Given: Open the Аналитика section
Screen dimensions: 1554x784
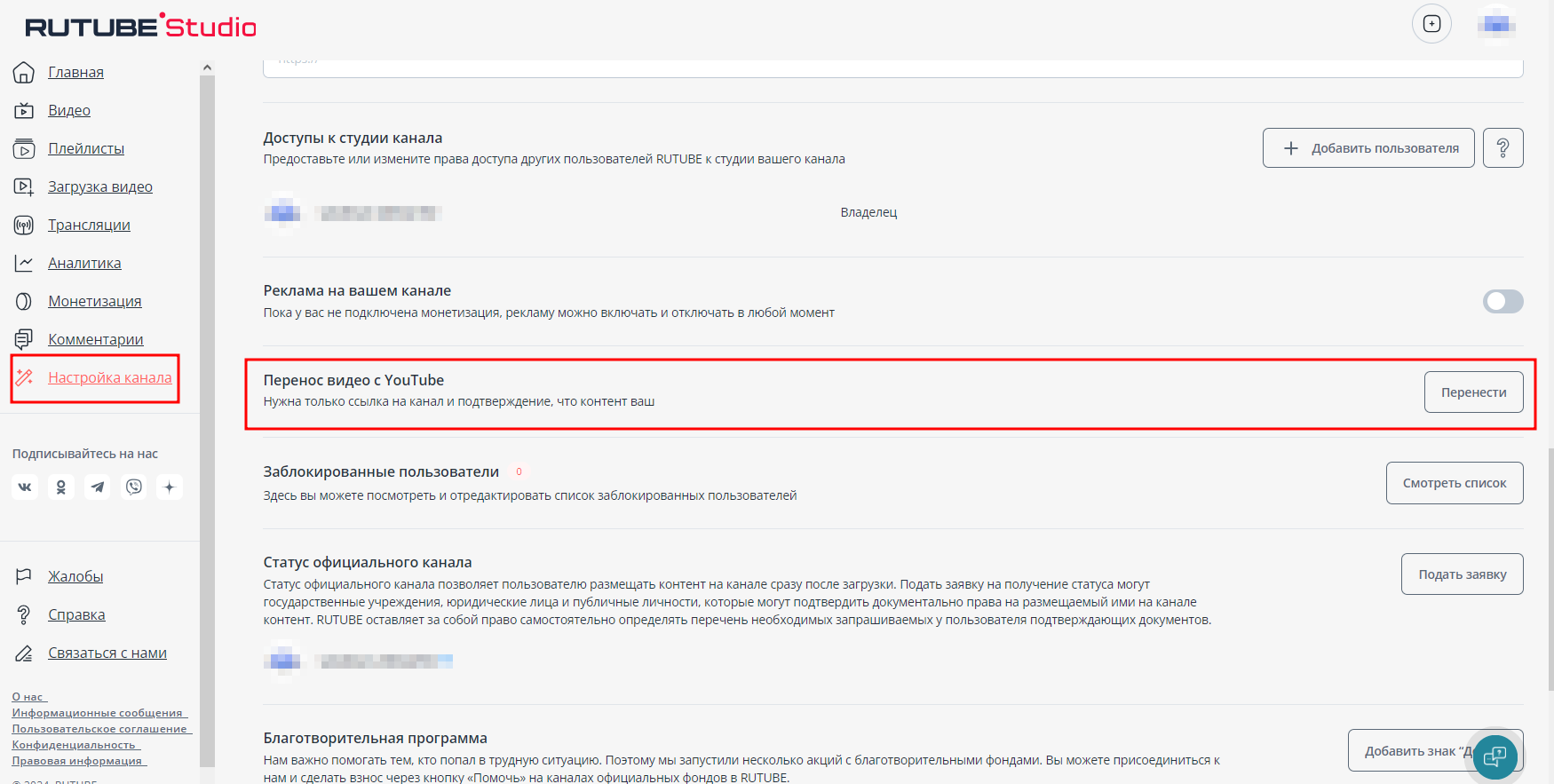Looking at the screenshot, I should pos(84,263).
